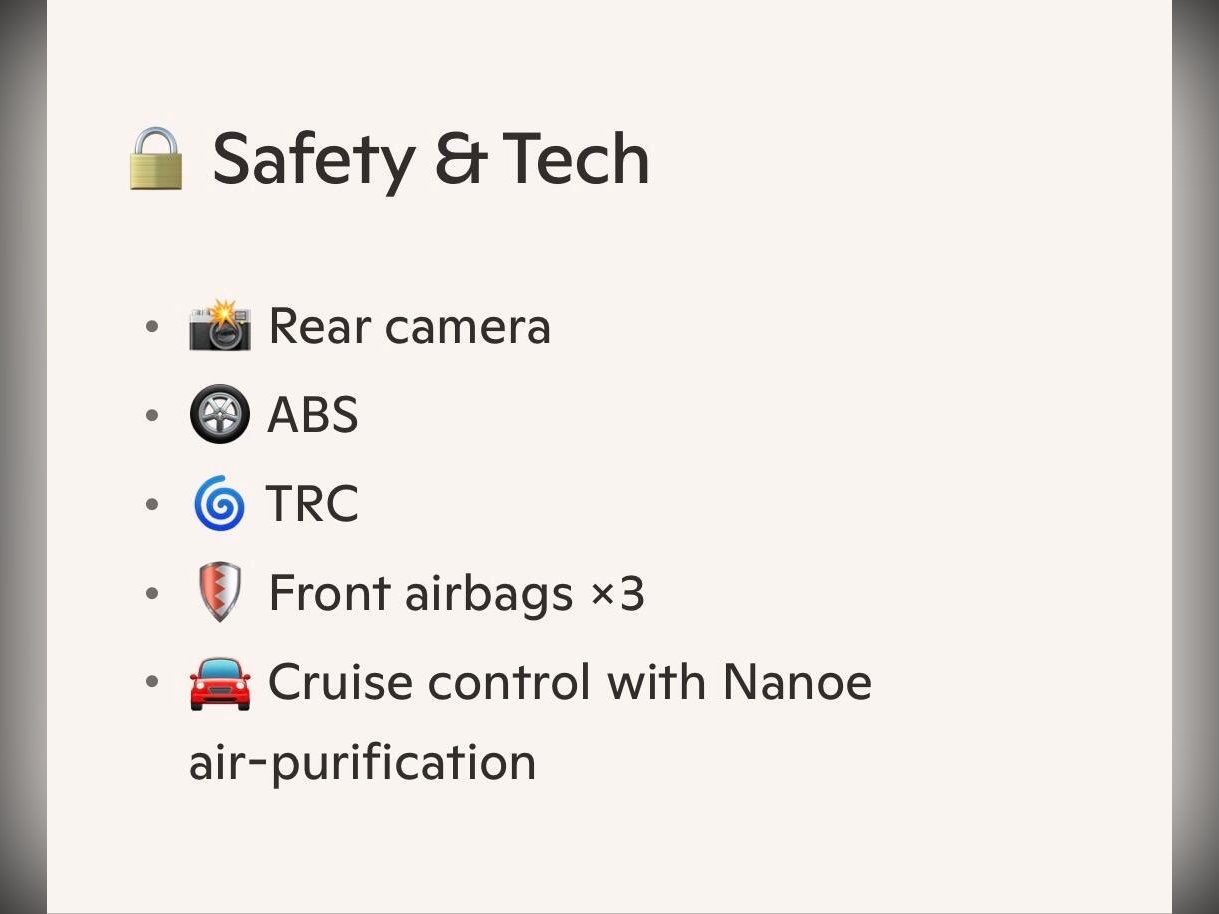Click the camera emoji with flash
Image resolution: width=1219 pixels, height=914 pixels.
pos(219,327)
